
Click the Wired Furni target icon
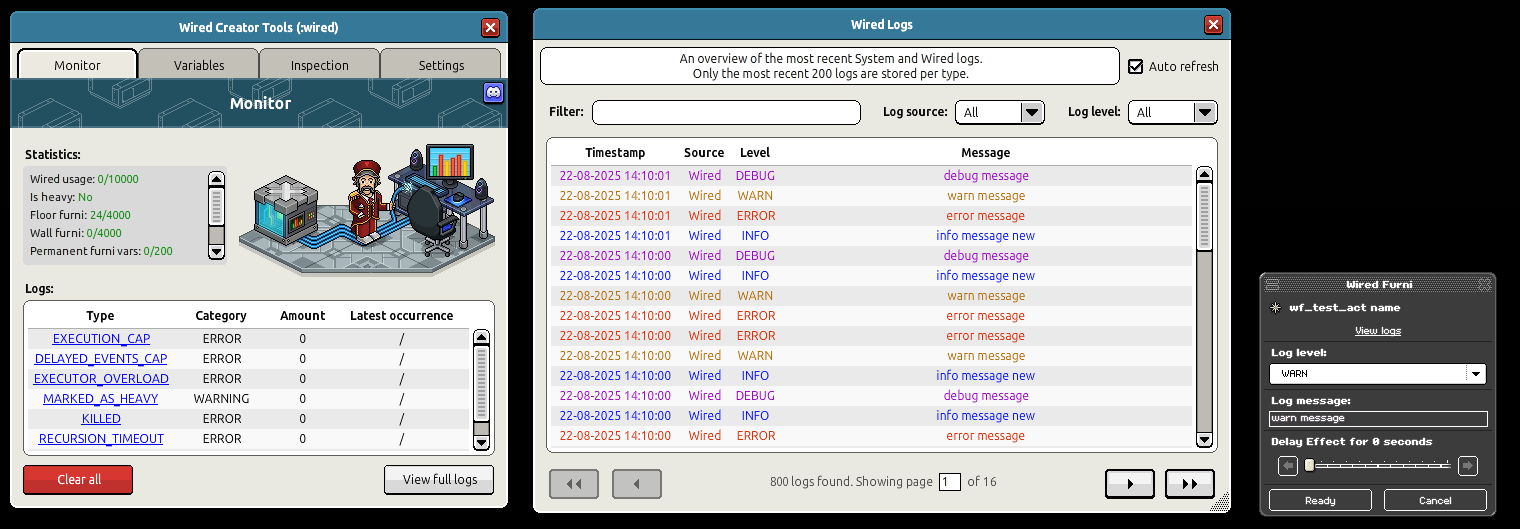tap(1275, 308)
